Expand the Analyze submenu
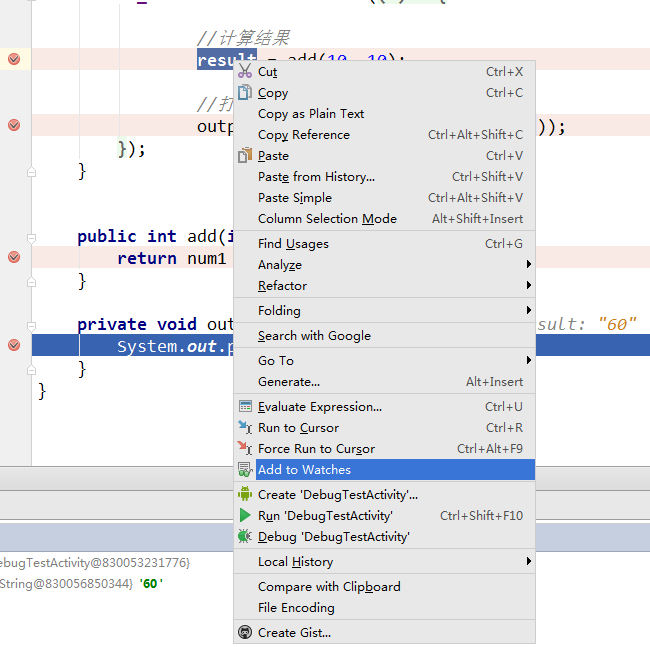This screenshot has height=647, width=650. pyautogui.click(x=384, y=264)
